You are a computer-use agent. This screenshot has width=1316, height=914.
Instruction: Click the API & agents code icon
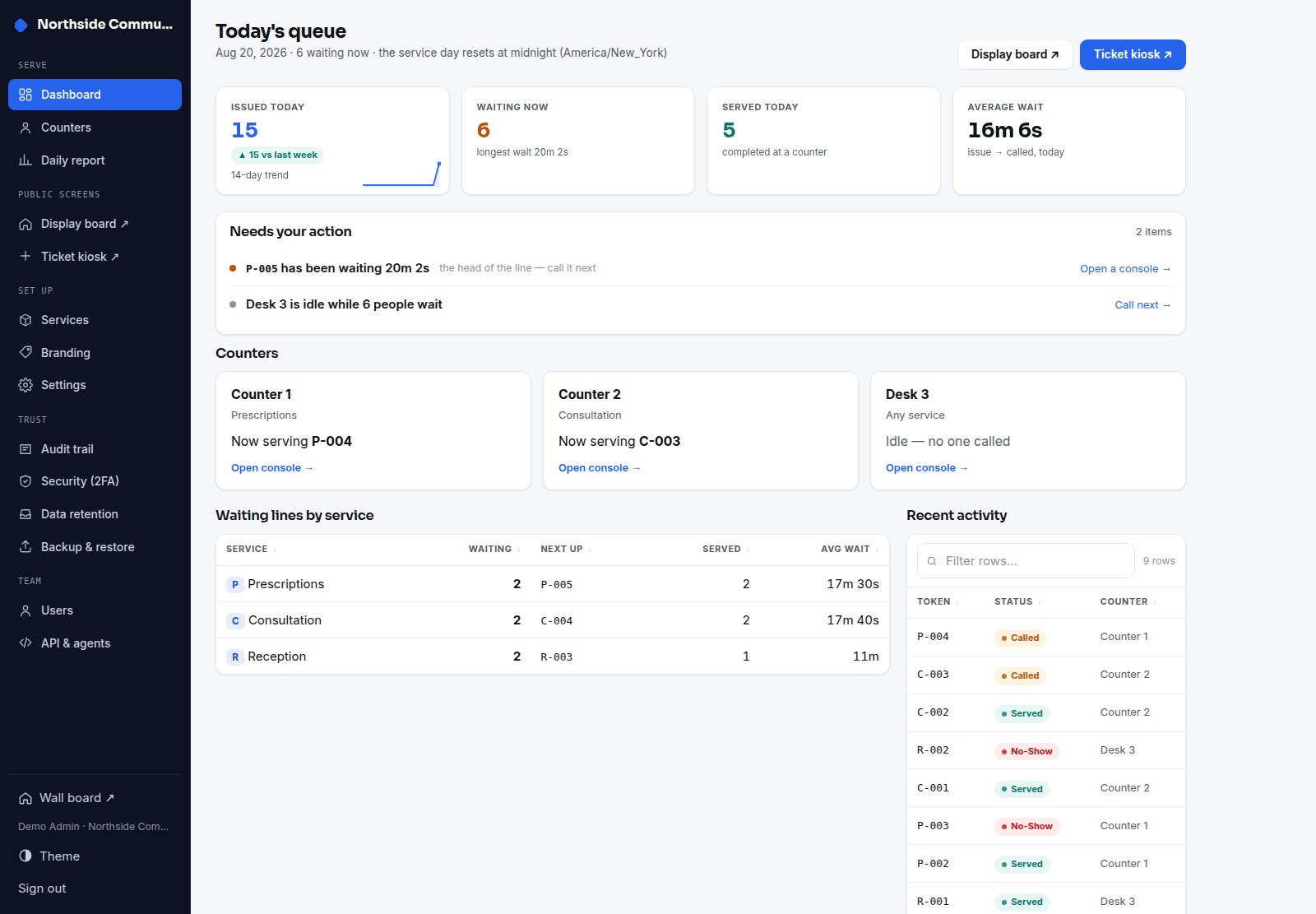click(x=25, y=643)
